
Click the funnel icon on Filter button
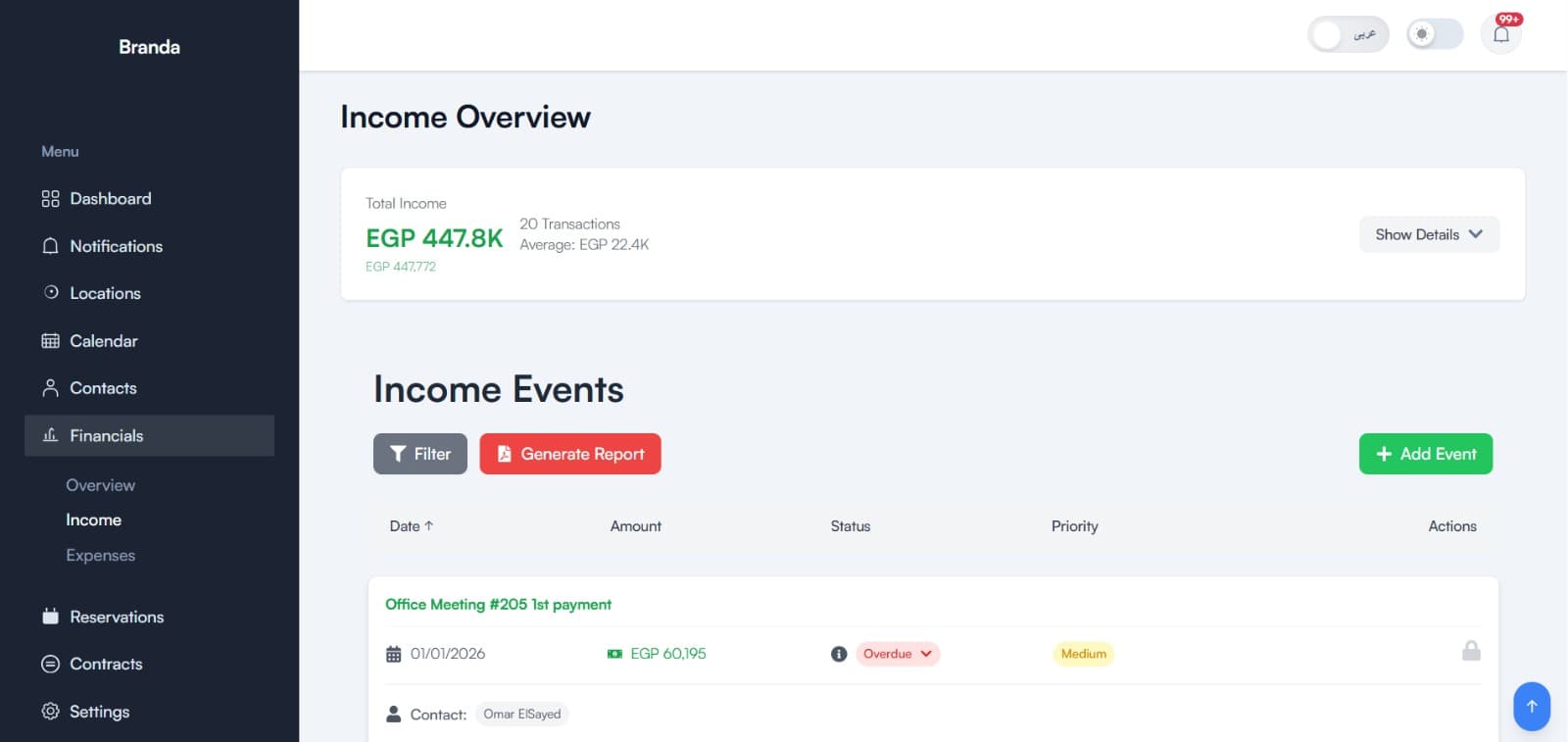(x=398, y=454)
